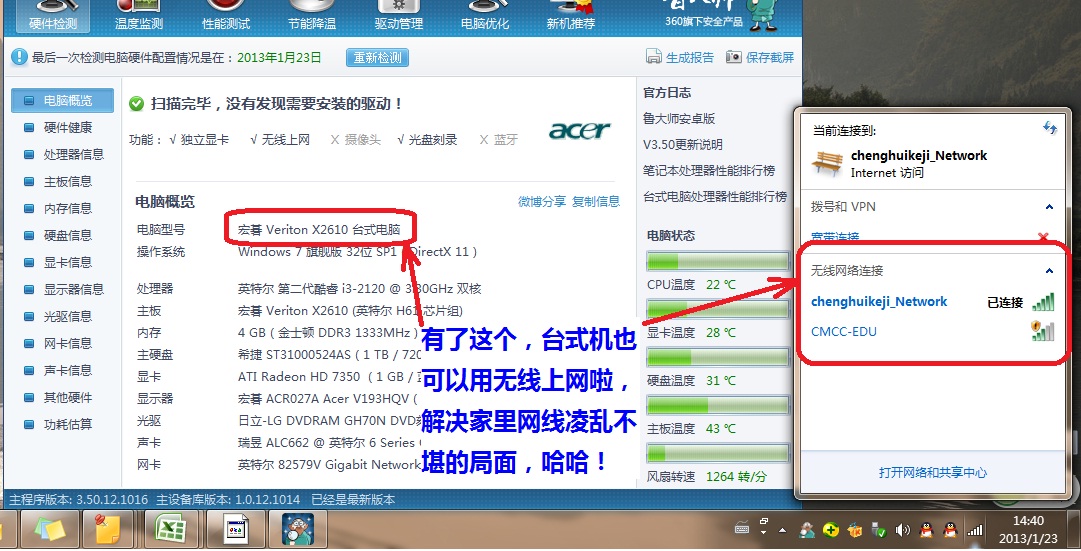Open the 硬件检测 hardware detection tab
Image resolution: width=1081 pixels, height=551 pixels.
pyautogui.click(x=53, y=17)
